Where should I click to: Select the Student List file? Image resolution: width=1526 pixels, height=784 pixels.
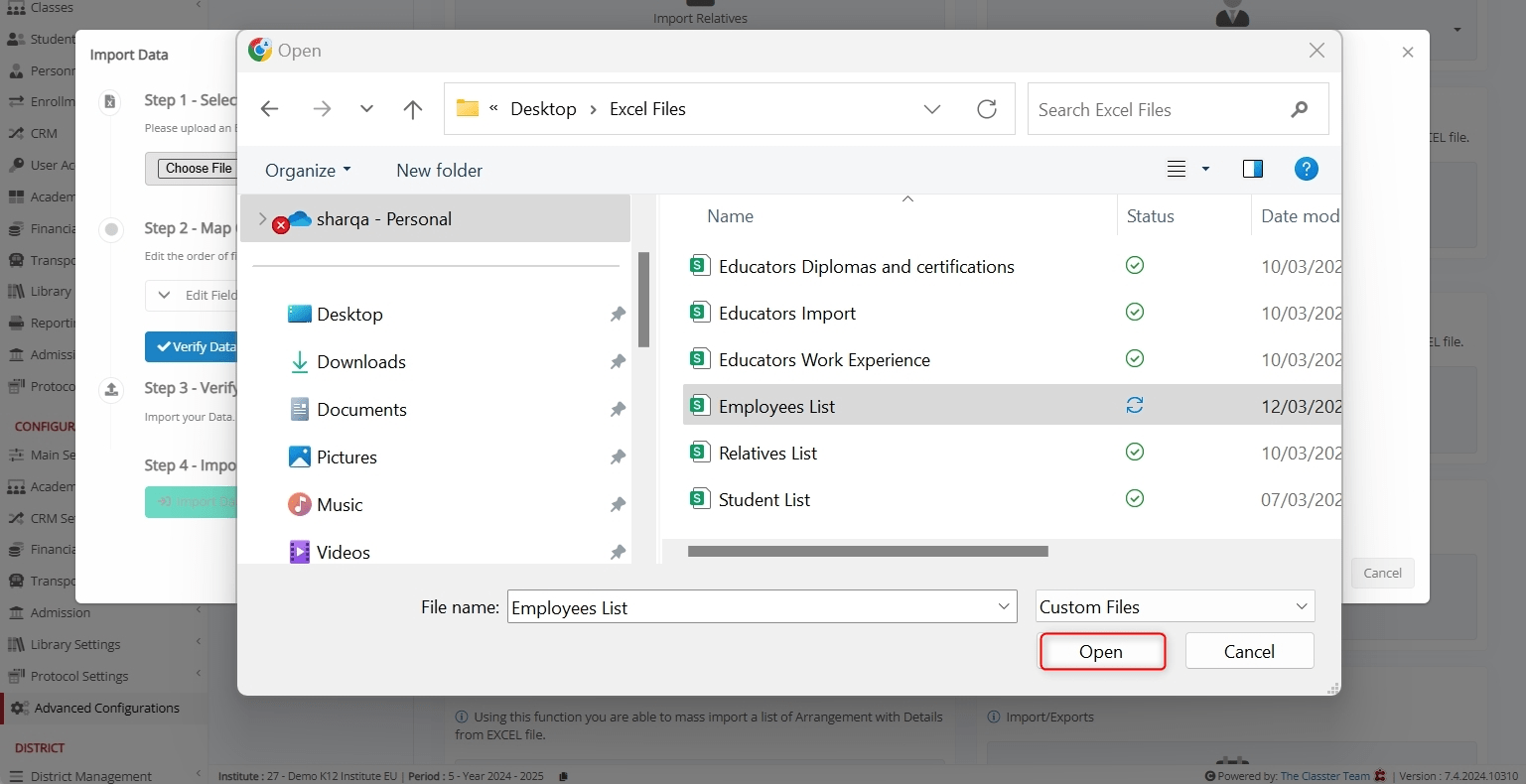pyautogui.click(x=763, y=500)
